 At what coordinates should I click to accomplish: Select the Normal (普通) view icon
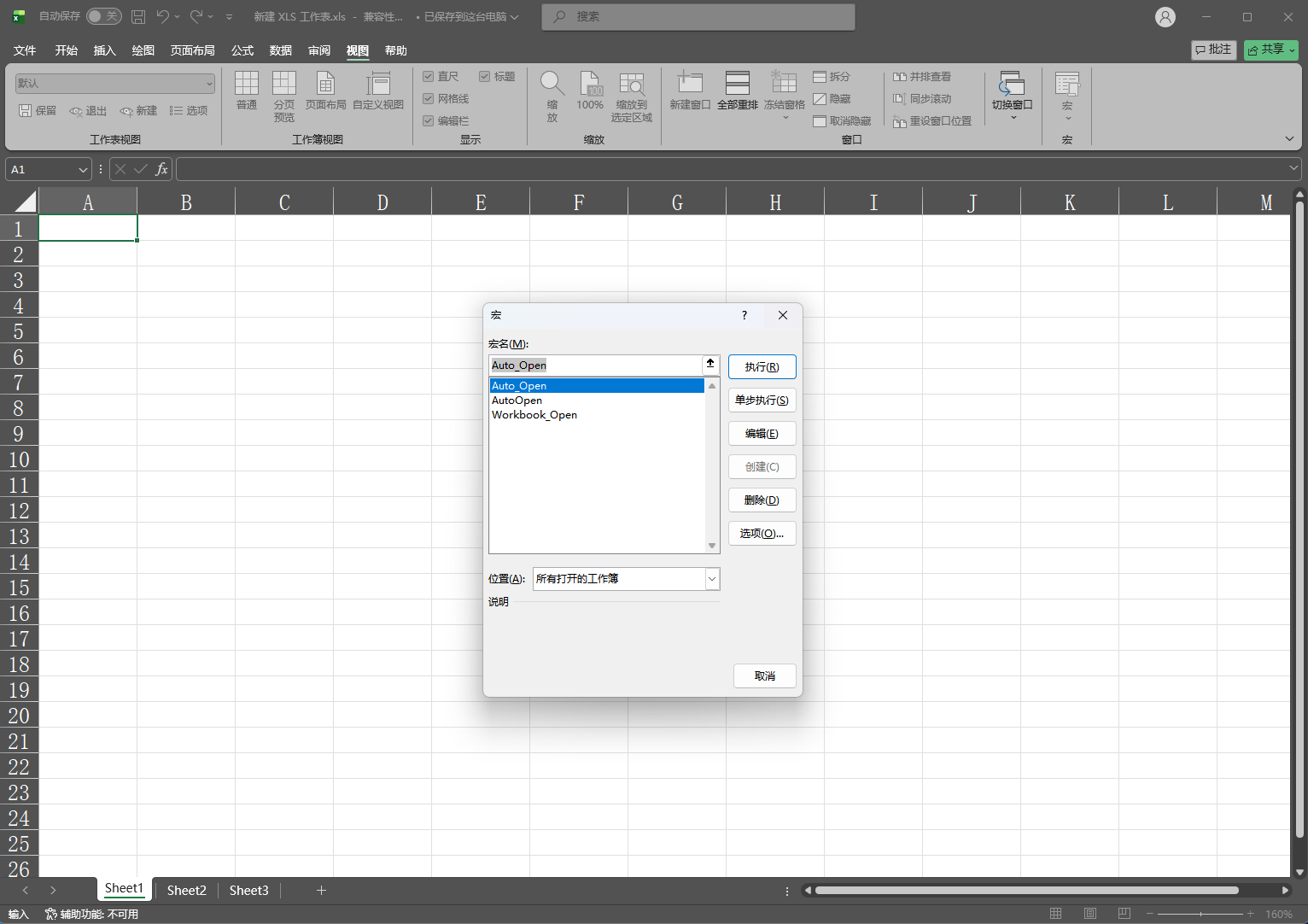click(x=247, y=91)
